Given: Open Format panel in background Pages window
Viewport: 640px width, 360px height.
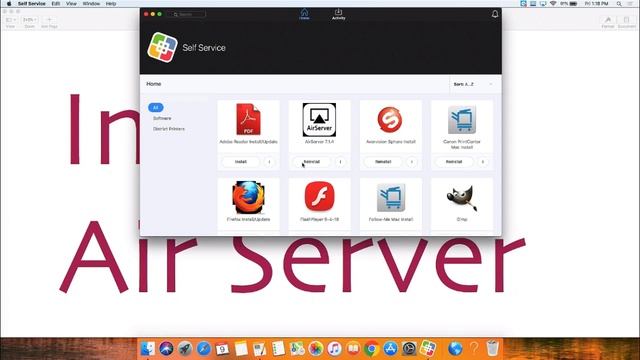Looking at the screenshot, I should [x=608, y=22].
